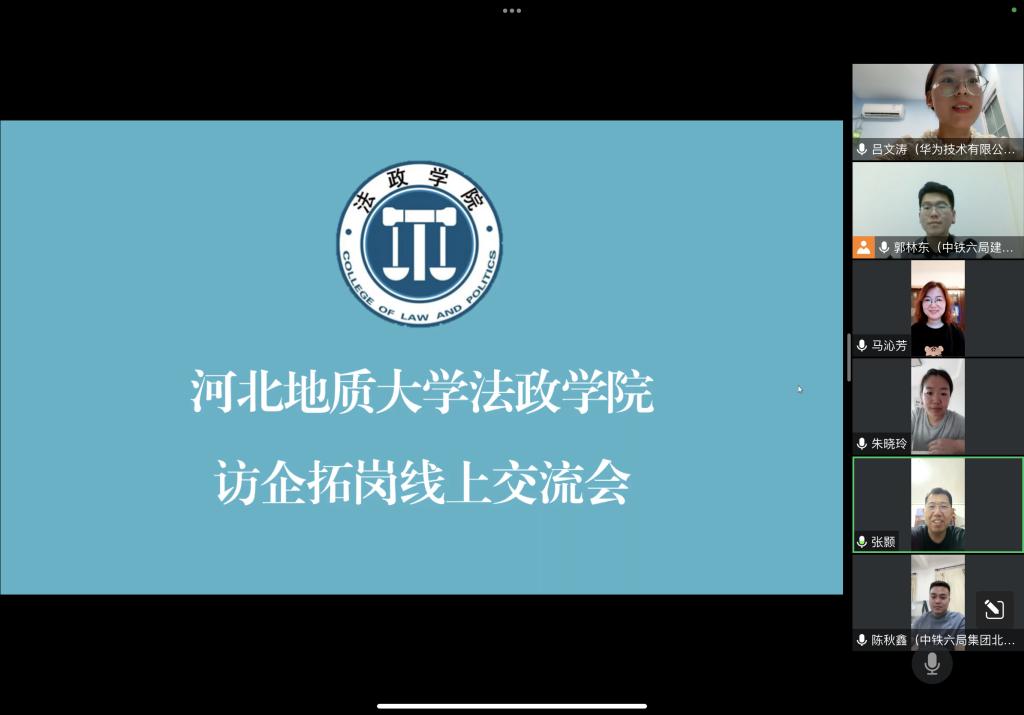Click the green active mic icon beside 张颢

(x=862, y=541)
